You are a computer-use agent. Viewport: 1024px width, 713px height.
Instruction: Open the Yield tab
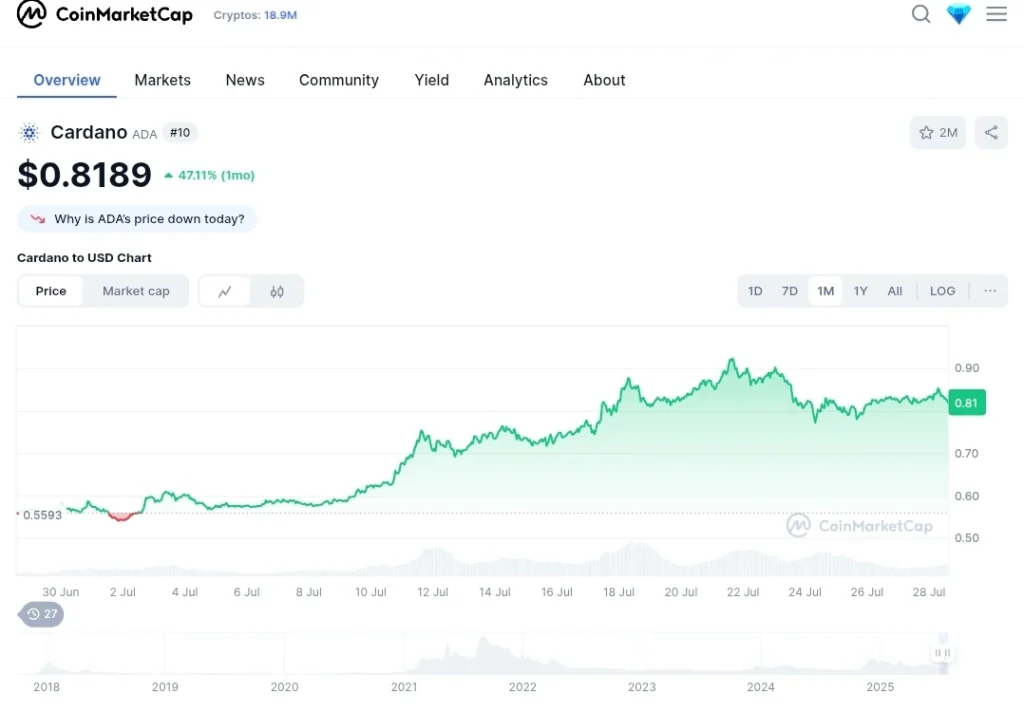click(432, 80)
